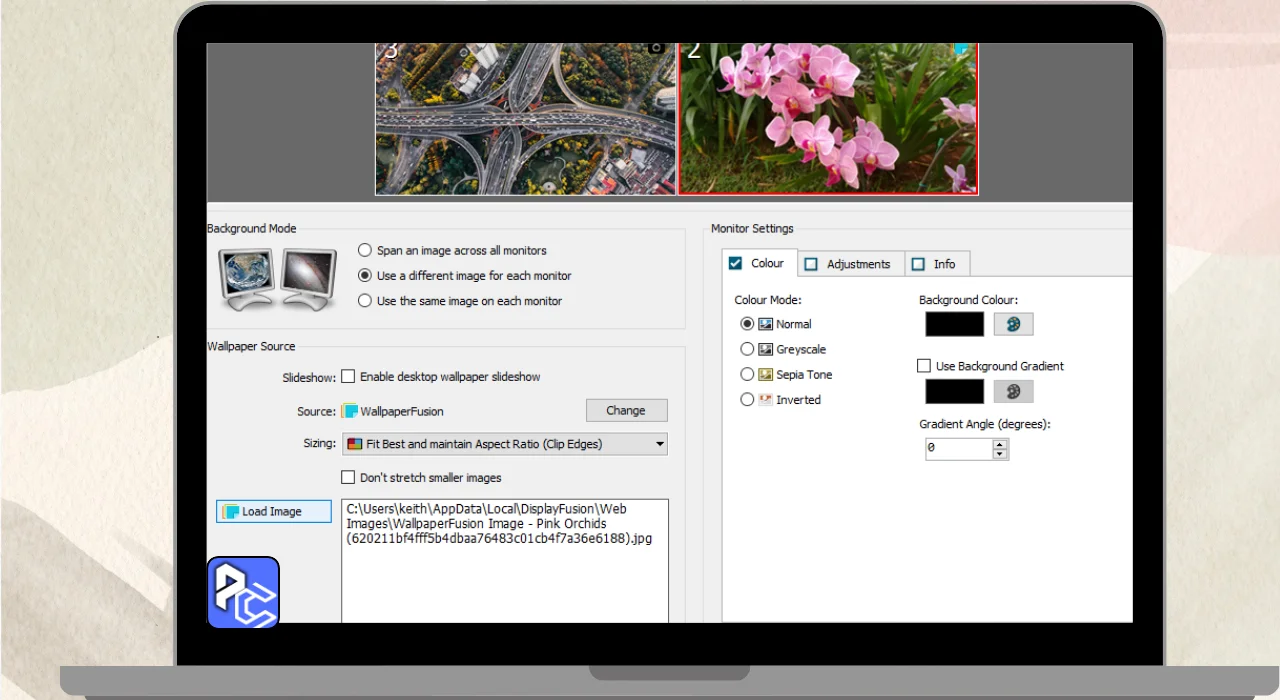Check Don't stretch smaller images
Viewport: 1280px width, 700px height.
(x=348, y=477)
